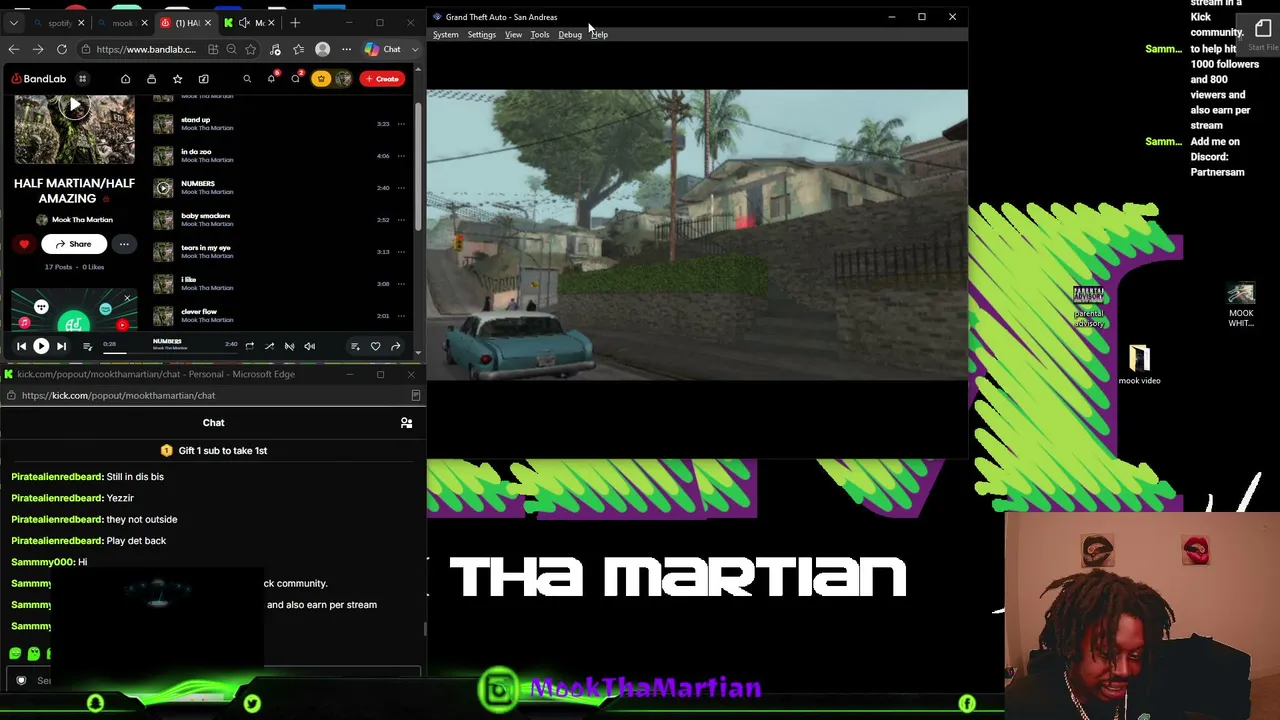Screen dimensions: 1280x720
Task: Open BandLab chat messages icon
Action: point(295,79)
